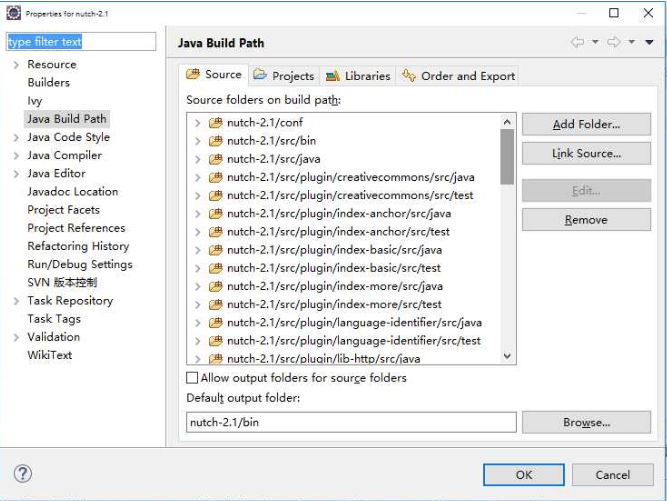The image size is (667, 501).
Task: Click the Add Folder... button
Action: (x=586, y=124)
